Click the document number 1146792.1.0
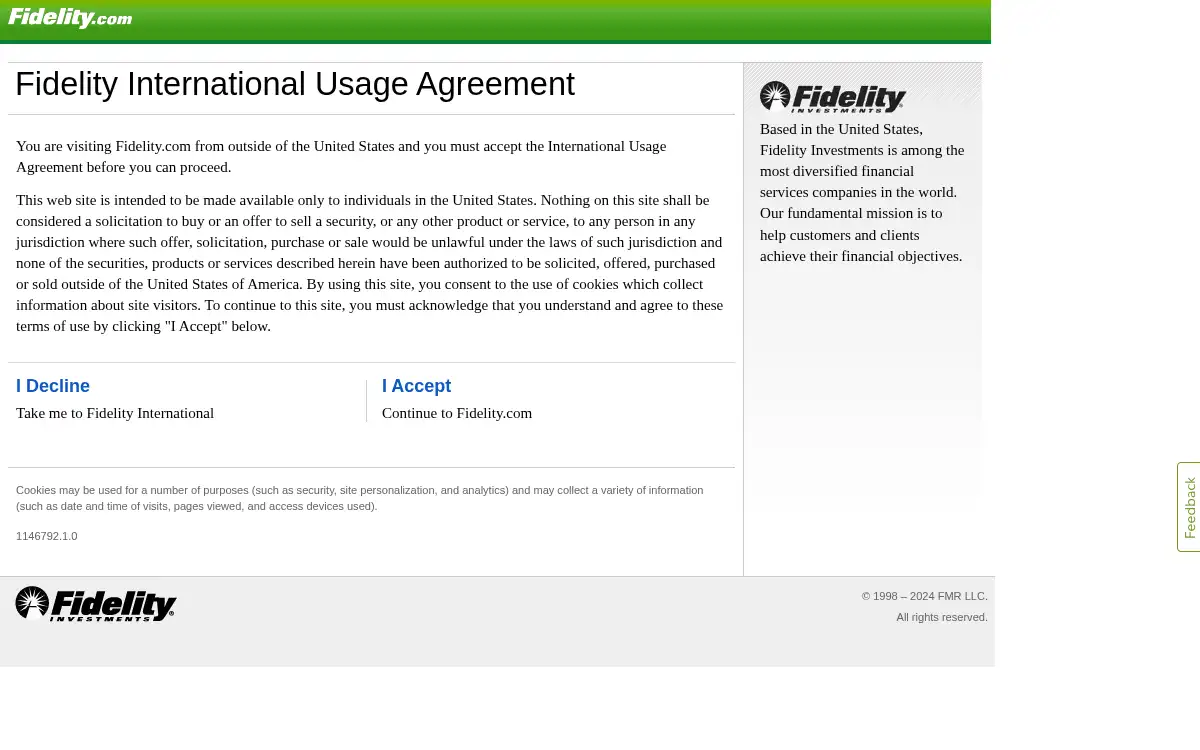This screenshot has width=1200, height=750. (46, 536)
